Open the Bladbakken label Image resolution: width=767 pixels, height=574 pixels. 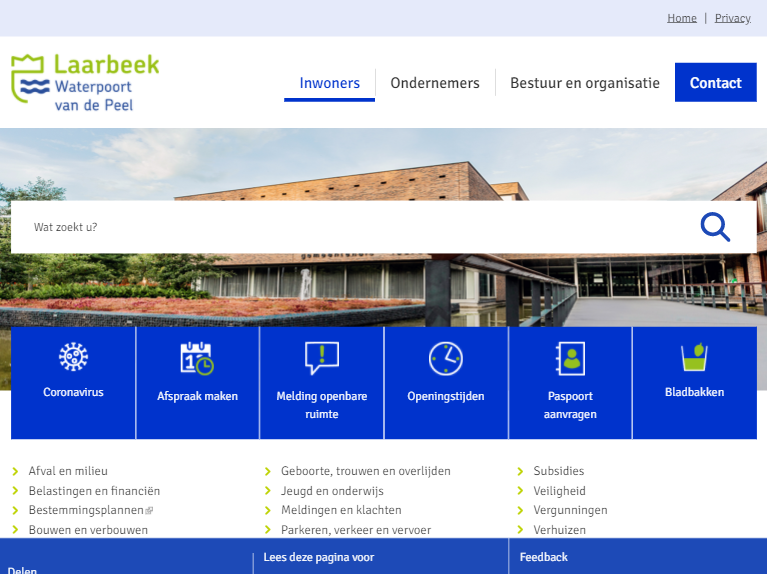click(694, 392)
